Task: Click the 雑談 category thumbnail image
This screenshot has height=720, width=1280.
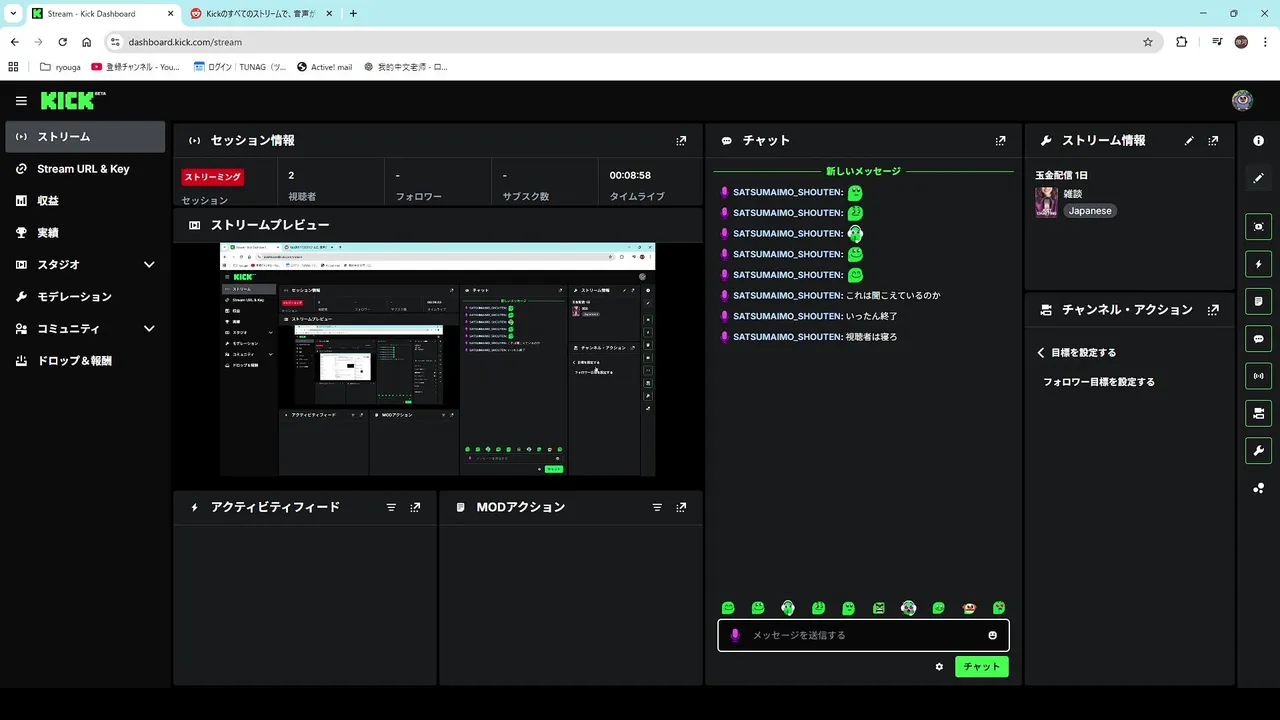Action: pos(1046,202)
